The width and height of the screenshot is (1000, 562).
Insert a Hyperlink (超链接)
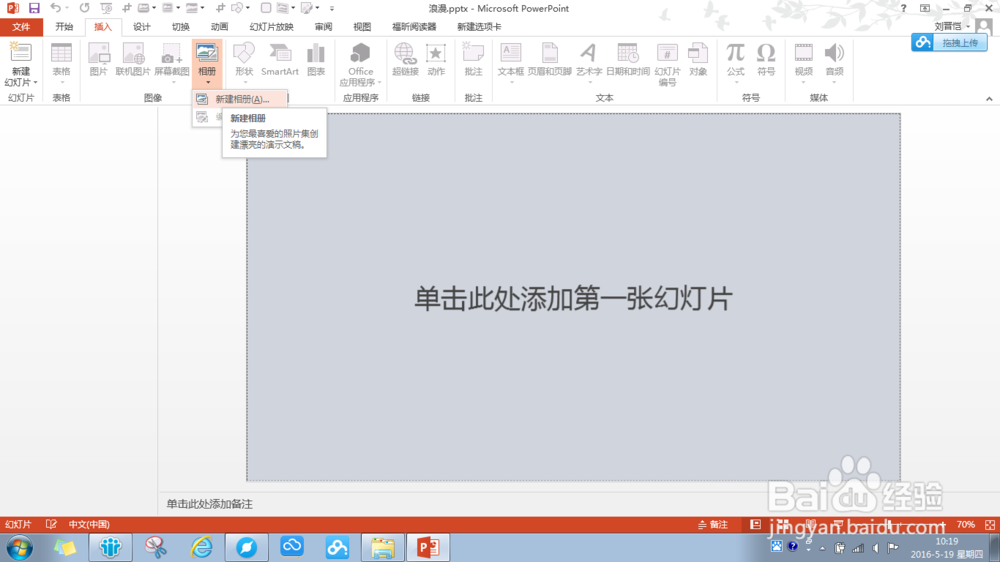[405, 59]
